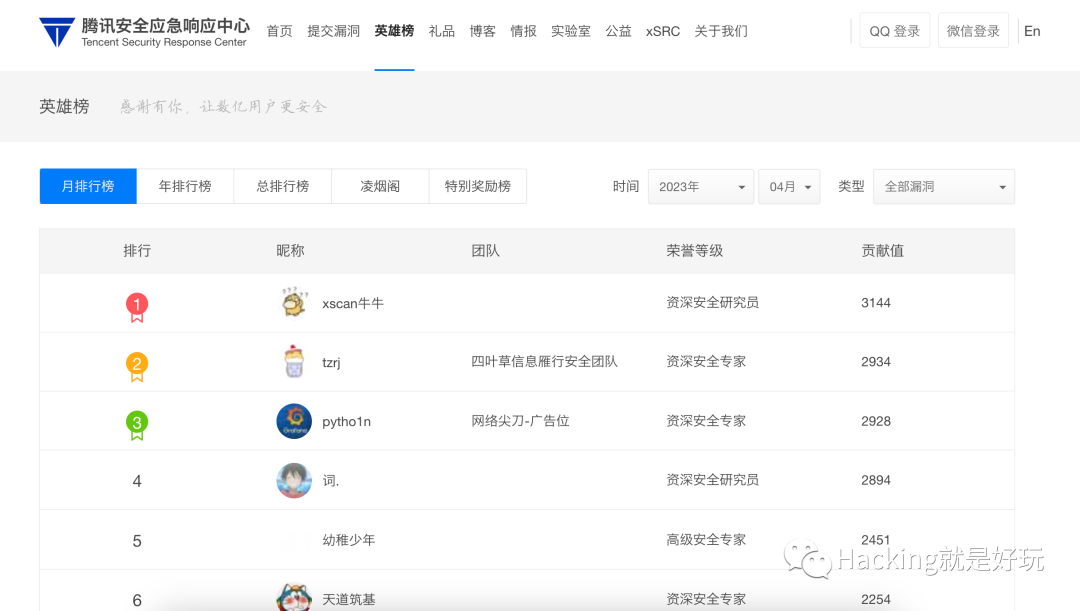1080x611 pixels.
Task: Click the 微信登录 button
Action: click(x=973, y=31)
